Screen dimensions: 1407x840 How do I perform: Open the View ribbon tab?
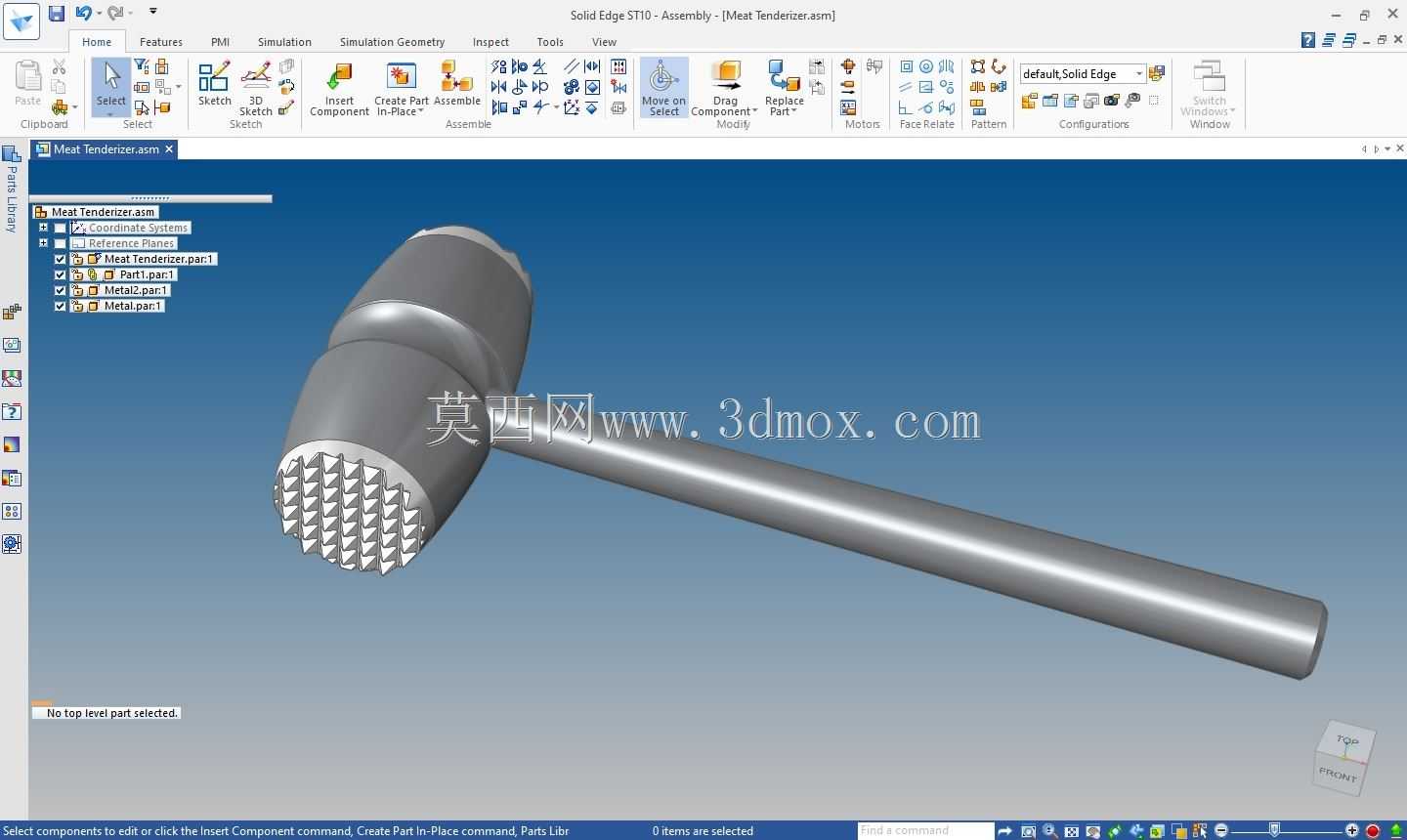tap(604, 42)
